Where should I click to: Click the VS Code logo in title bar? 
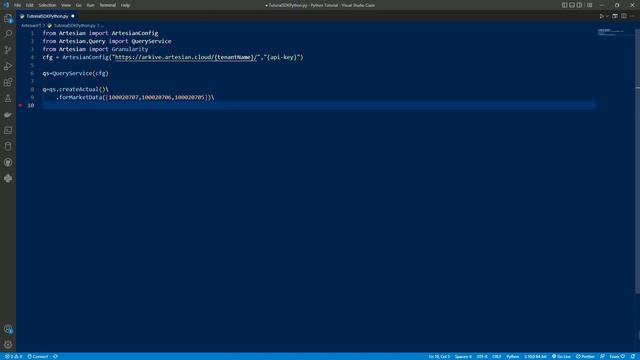(x=6, y=5)
